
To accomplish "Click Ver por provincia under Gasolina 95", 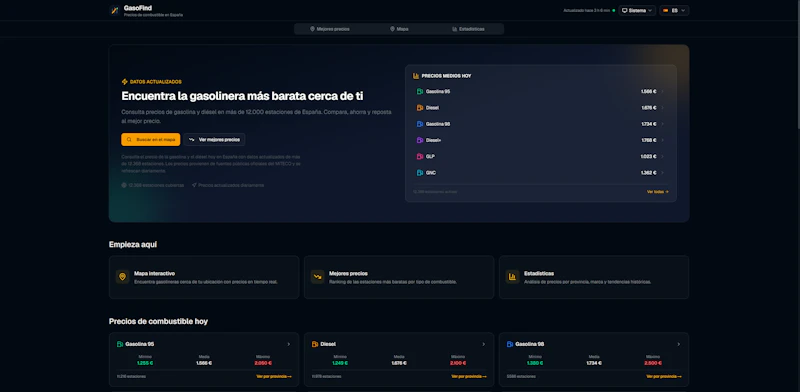I will 274,377.
